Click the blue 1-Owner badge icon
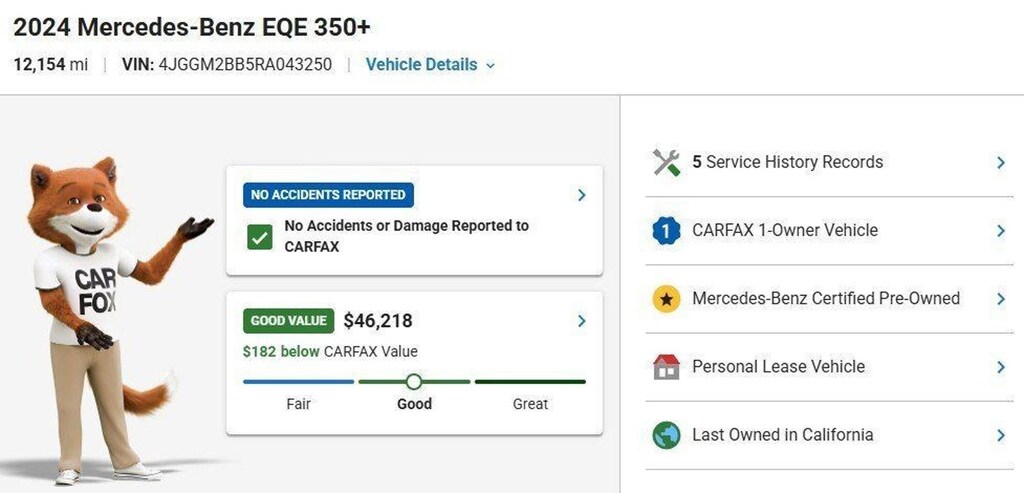 666,231
